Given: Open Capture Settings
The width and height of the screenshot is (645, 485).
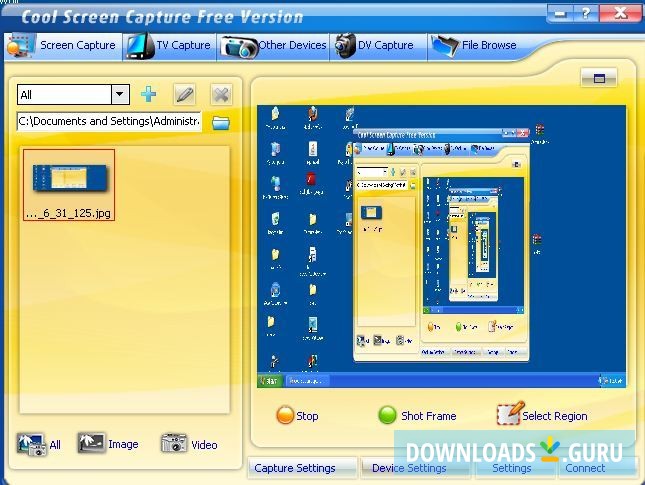Looking at the screenshot, I should 302,468.
